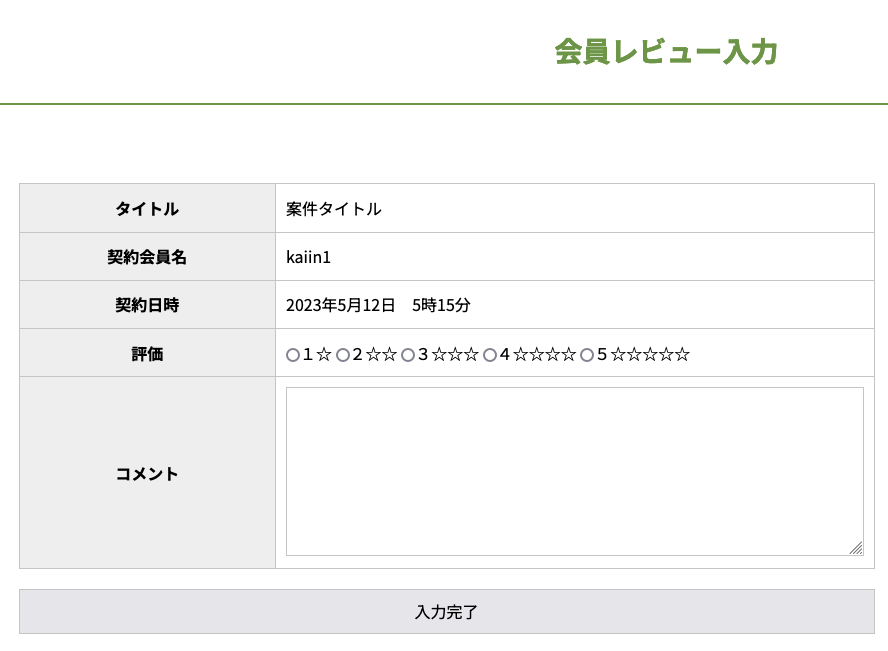Click the コメント row header cell

click(x=147, y=474)
